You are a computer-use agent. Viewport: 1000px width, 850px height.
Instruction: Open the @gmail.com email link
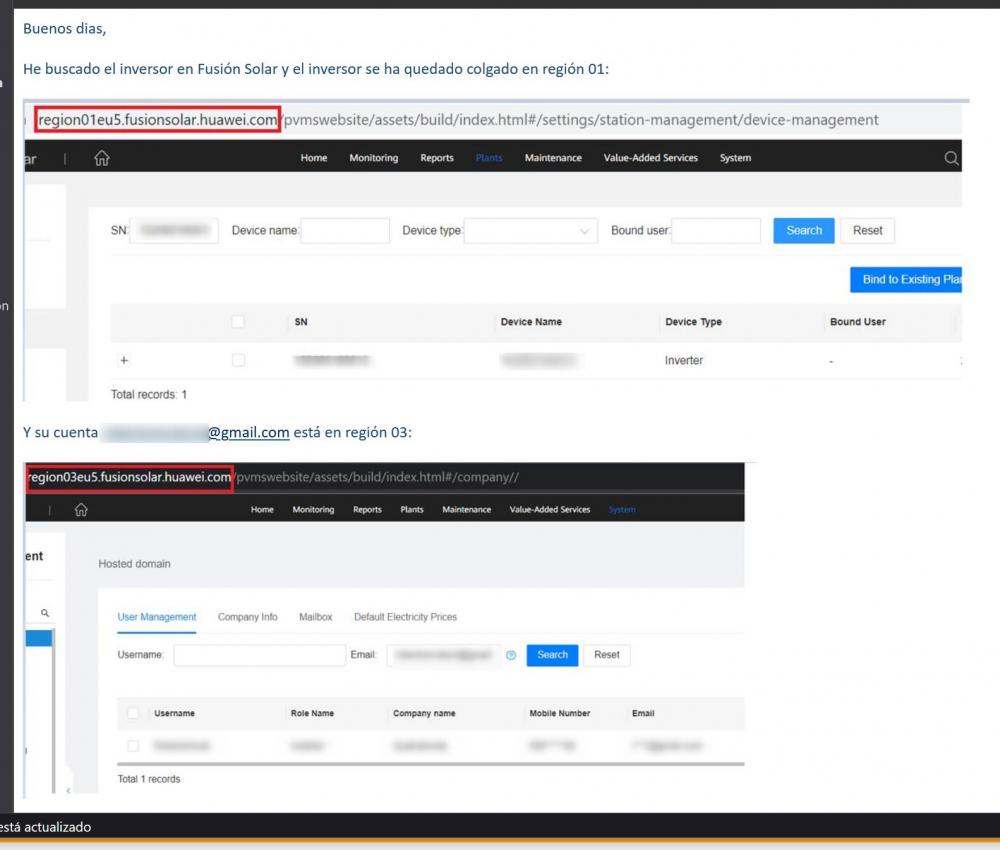[249, 432]
